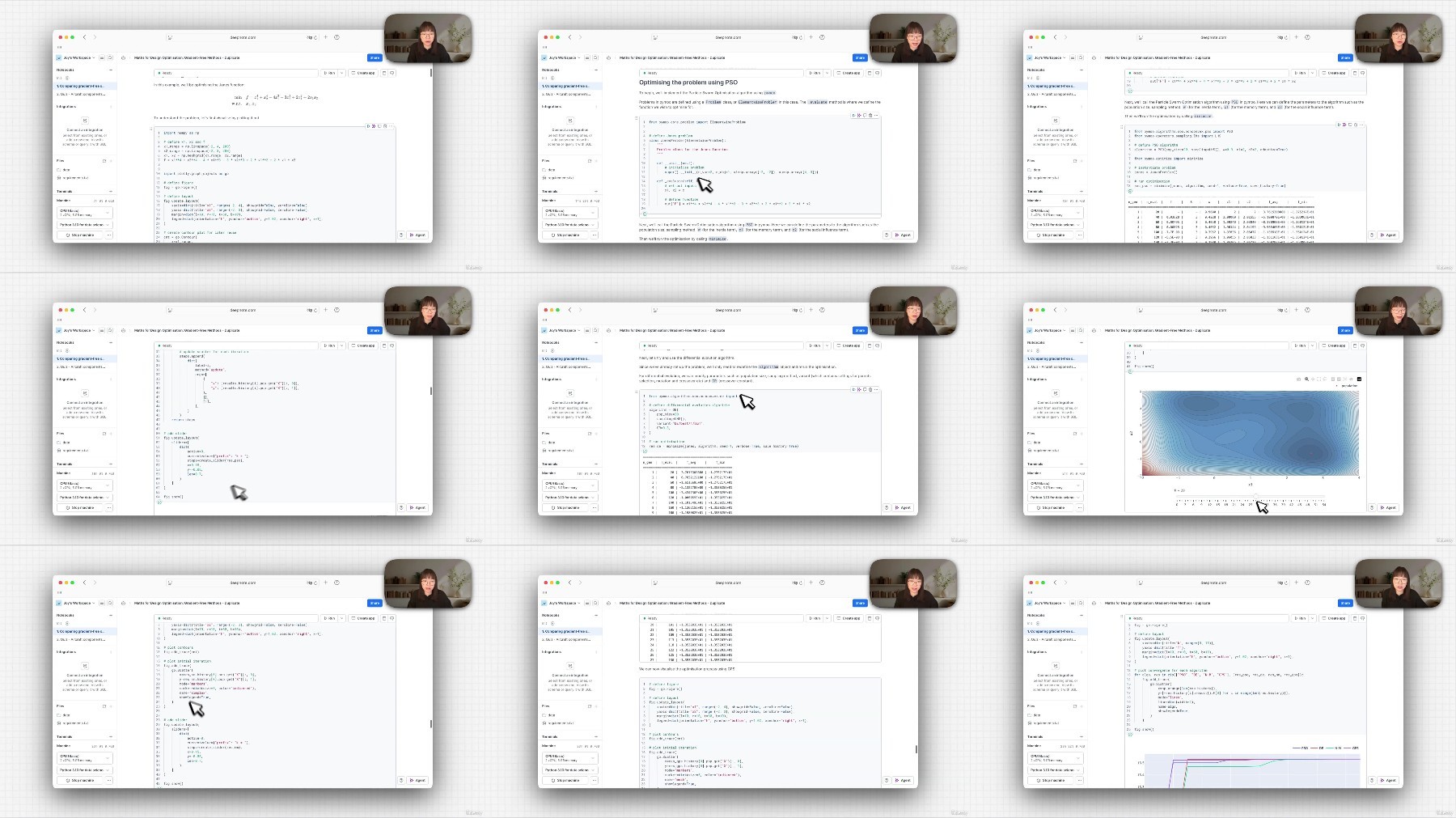Viewport: 1456px width, 818px height.
Task: Select the Box Select tool above the contour plot
Action: [1318, 379]
